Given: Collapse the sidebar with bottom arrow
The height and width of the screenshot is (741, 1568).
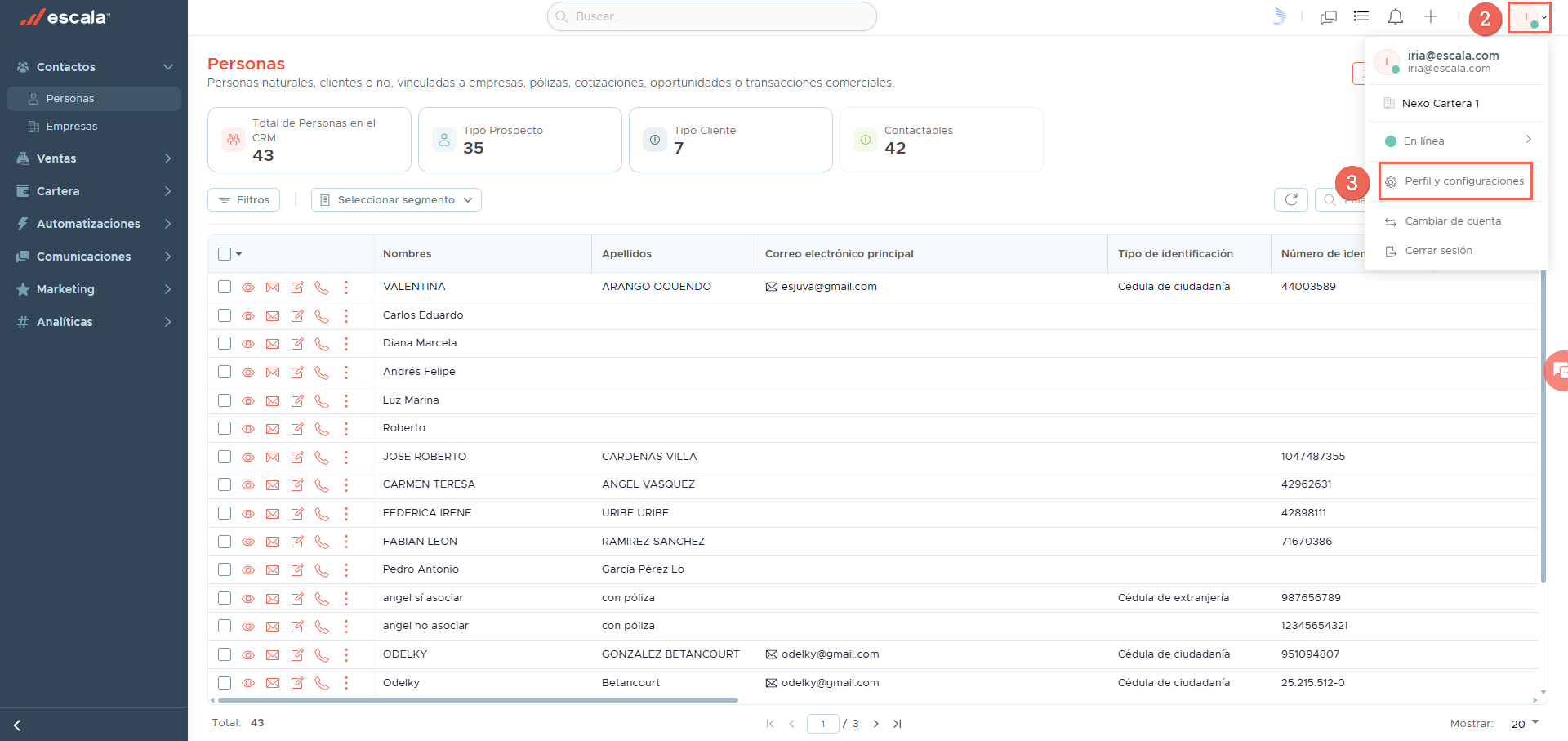Looking at the screenshot, I should (x=17, y=725).
